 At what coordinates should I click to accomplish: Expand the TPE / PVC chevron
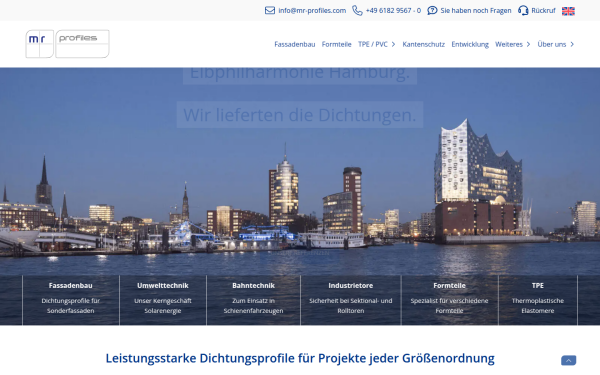coord(393,44)
